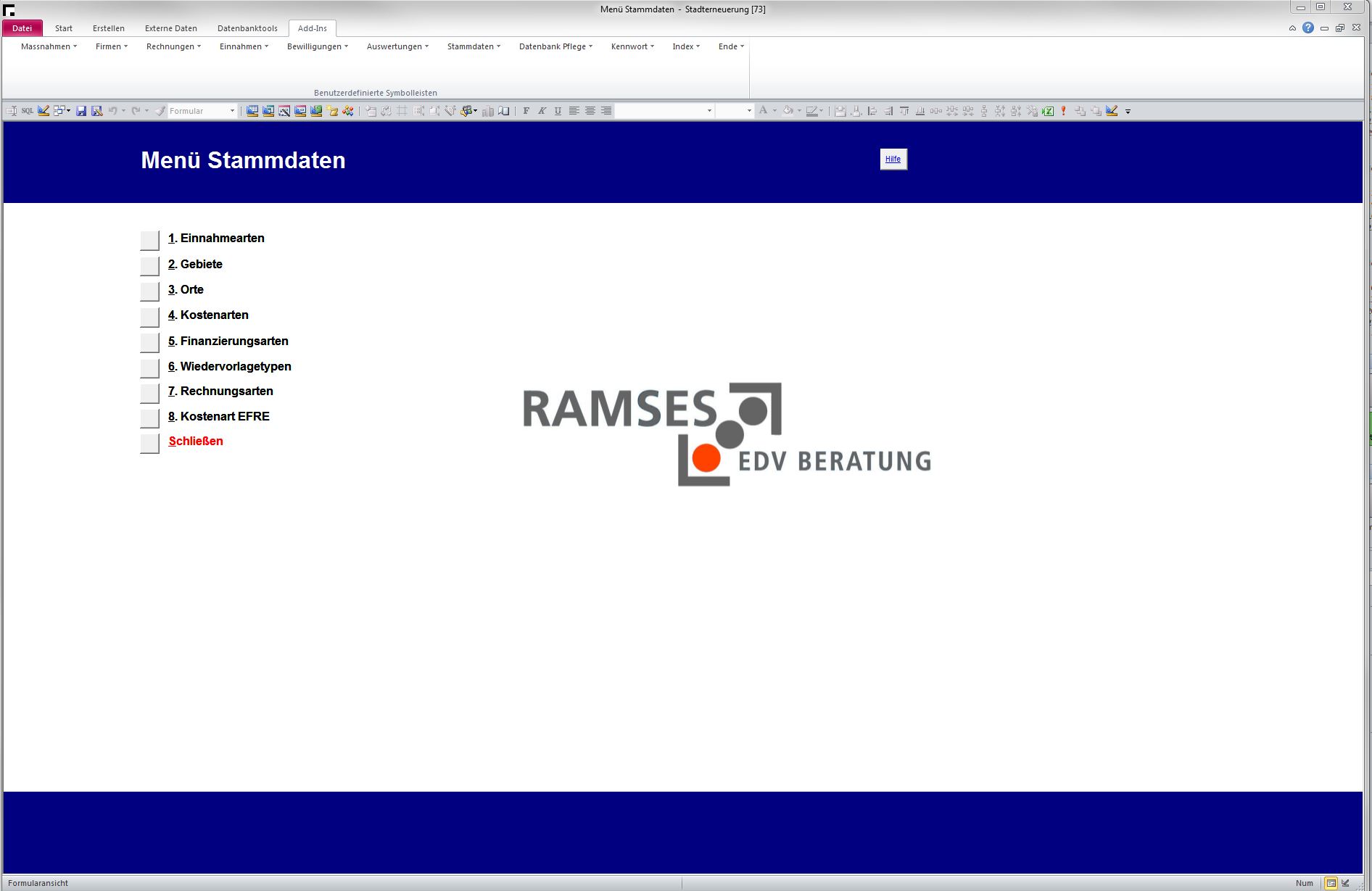Click the Formular object combo box
The image size is (1372, 891).
pos(202,111)
